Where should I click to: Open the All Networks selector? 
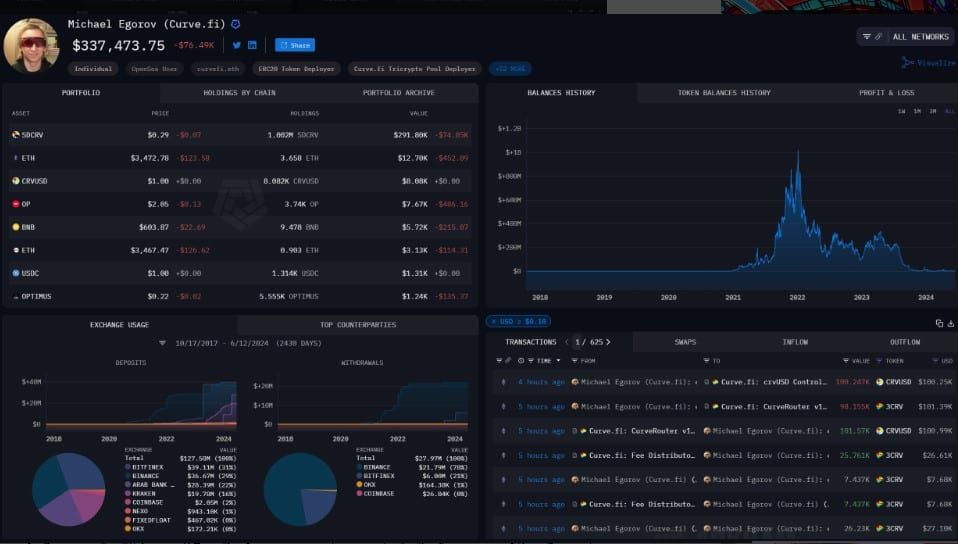click(x=905, y=37)
